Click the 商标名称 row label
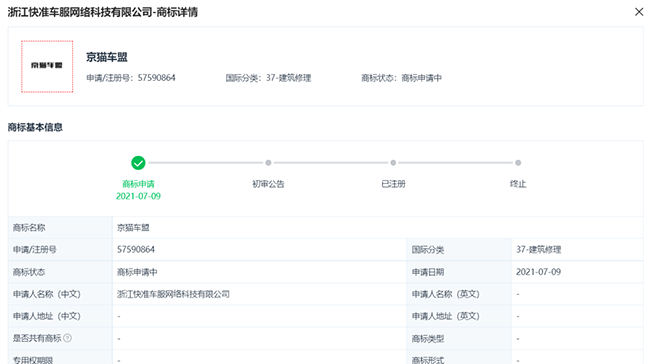 coord(29,228)
